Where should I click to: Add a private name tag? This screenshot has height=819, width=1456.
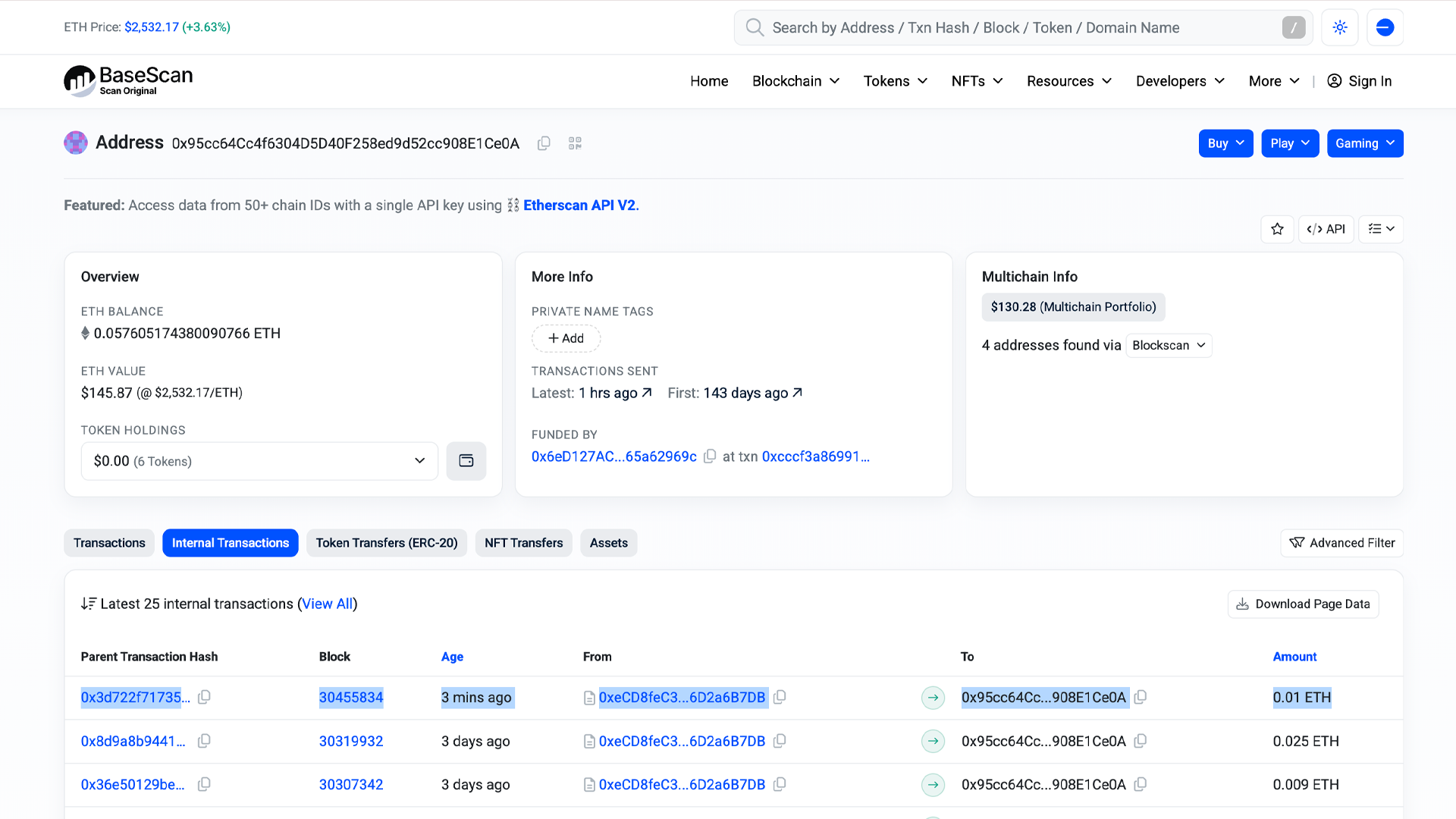point(566,338)
